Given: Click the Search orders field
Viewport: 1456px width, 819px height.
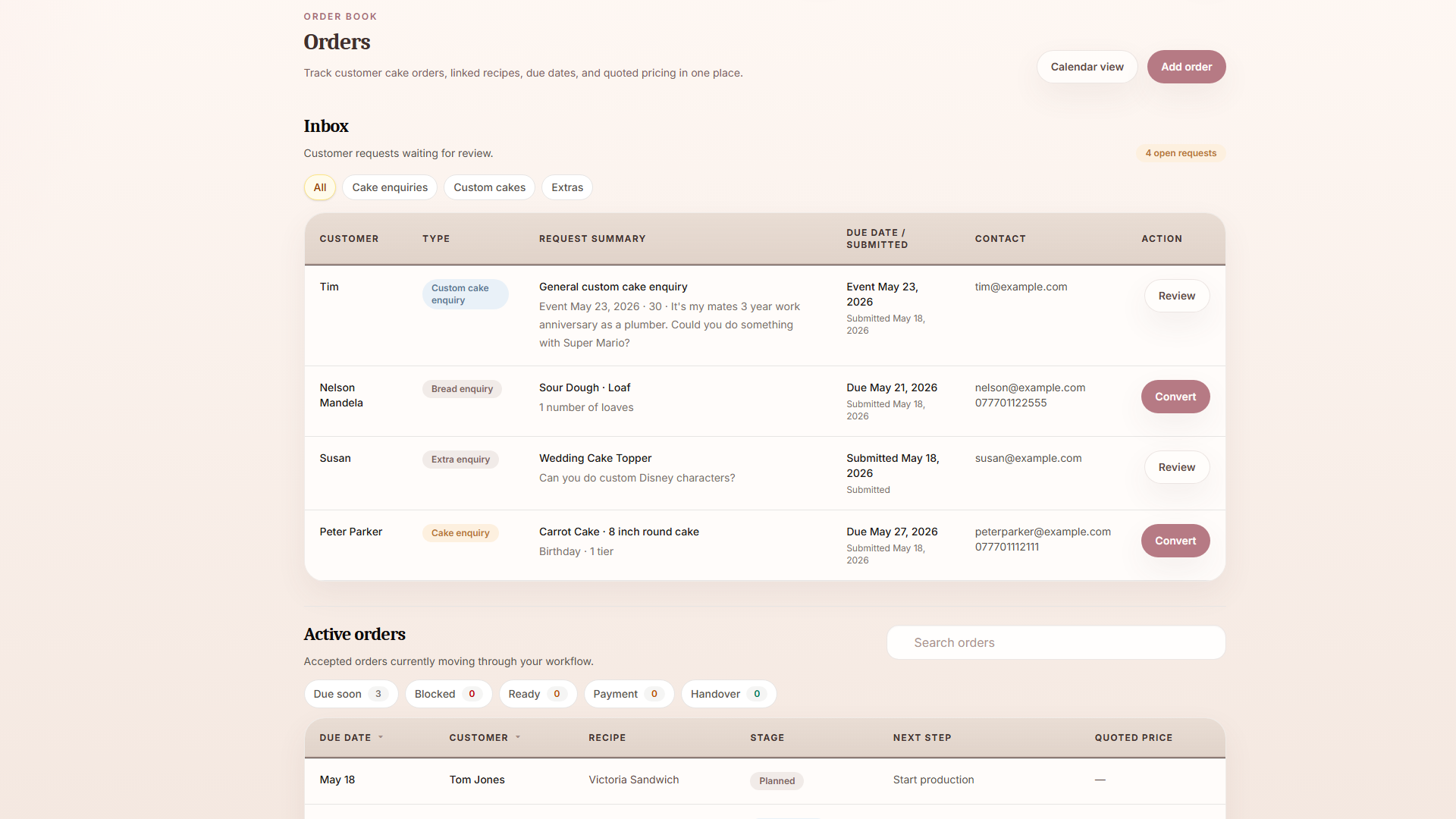Looking at the screenshot, I should tap(1056, 642).
